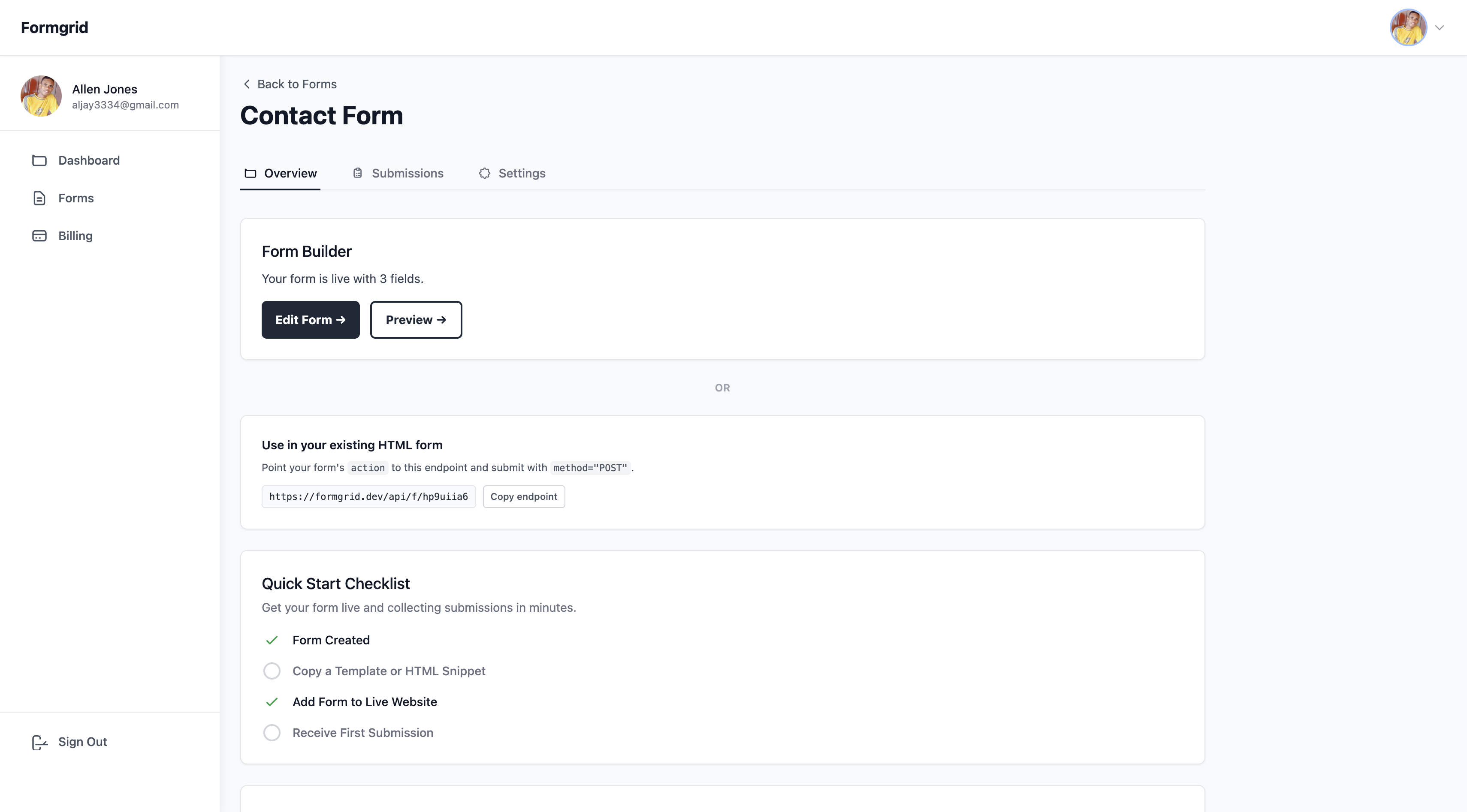Image resolution: width=1467 pixels, height=812 pixels.
Task: Click the Preview button
Action: [416, 320]
